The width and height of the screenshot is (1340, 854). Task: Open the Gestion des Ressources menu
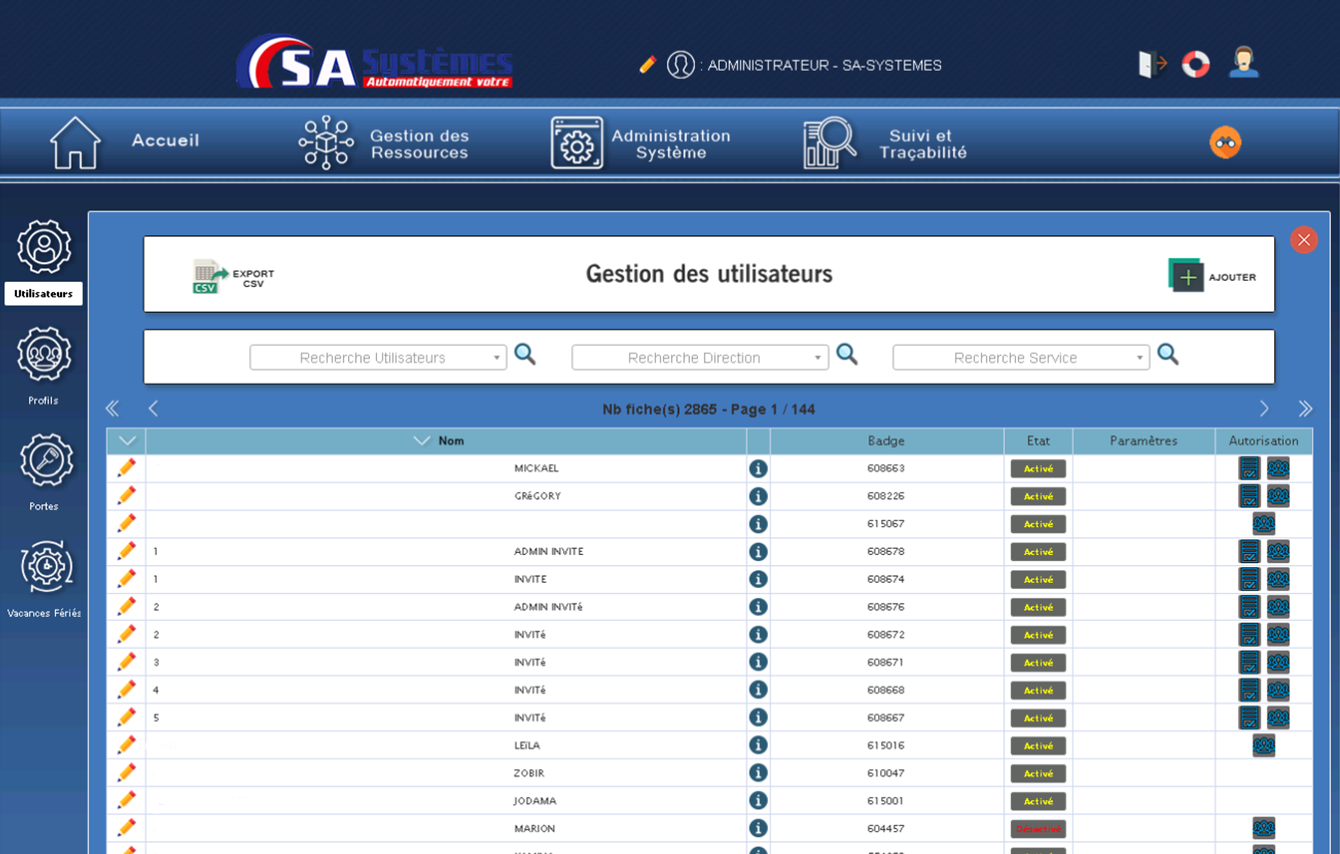384,143
